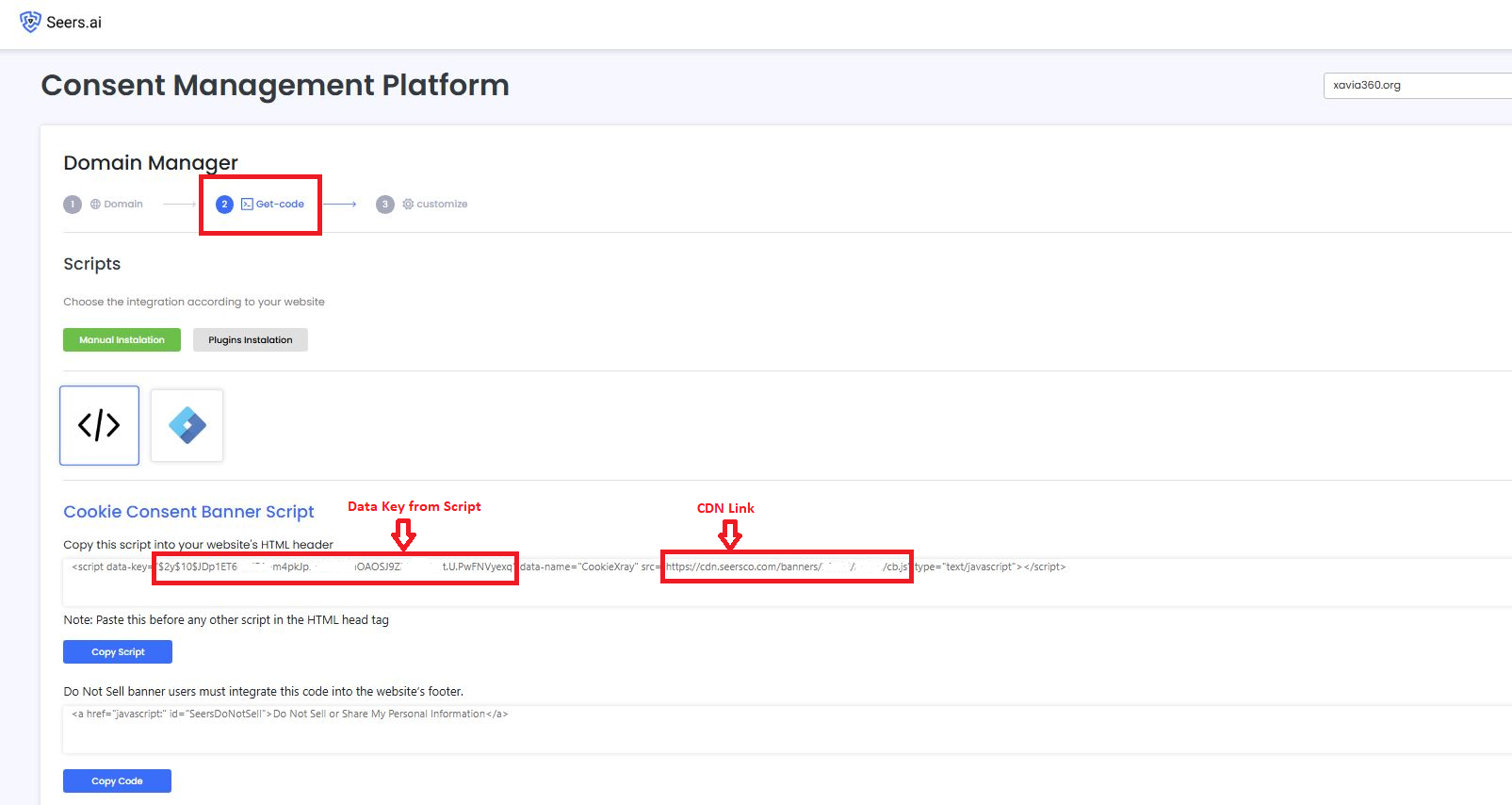Click the terminal icon beside Get-code
This screenshot has width=1512, height=805.
click(247, 205)
